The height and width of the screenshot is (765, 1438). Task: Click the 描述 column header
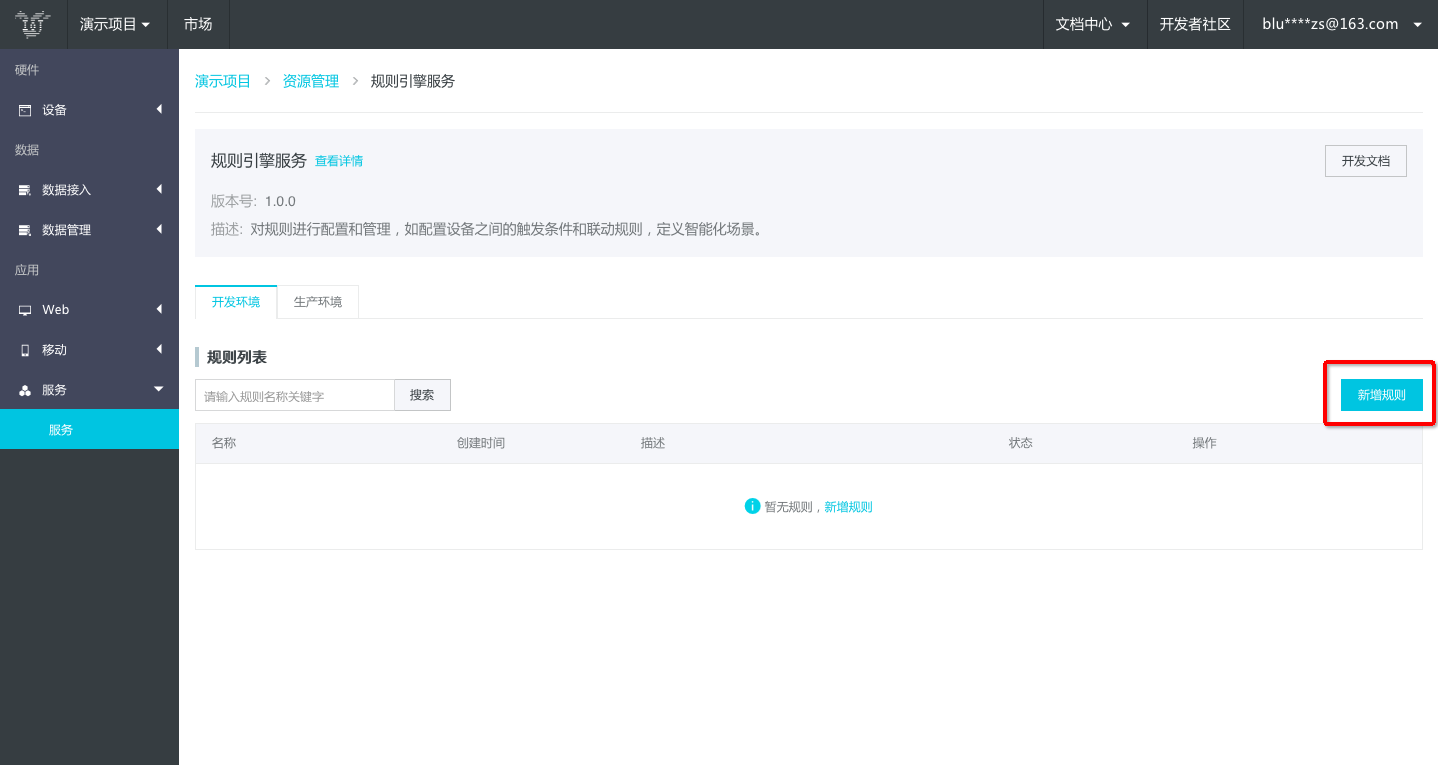[653, 443]
